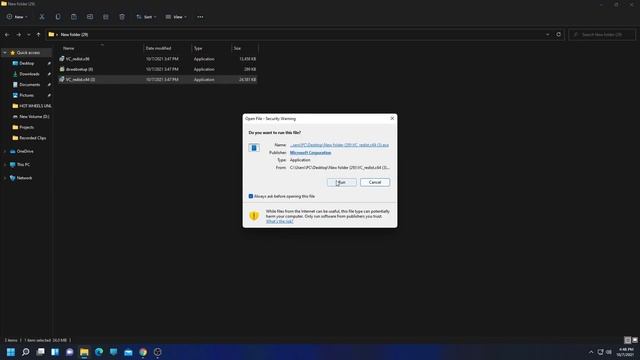Open taskbar Search magnifier icon
Viewport: 640px width, 360px height.
click(25, 352)
